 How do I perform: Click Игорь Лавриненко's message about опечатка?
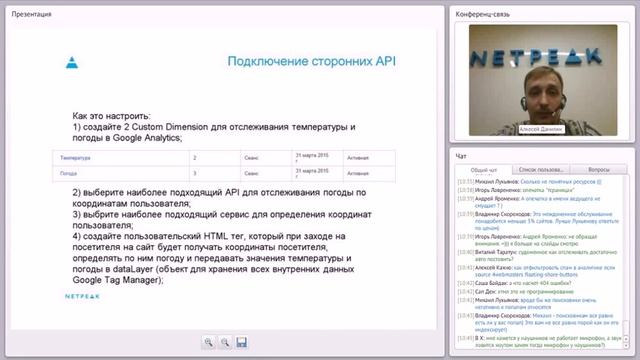coord(516,190)
